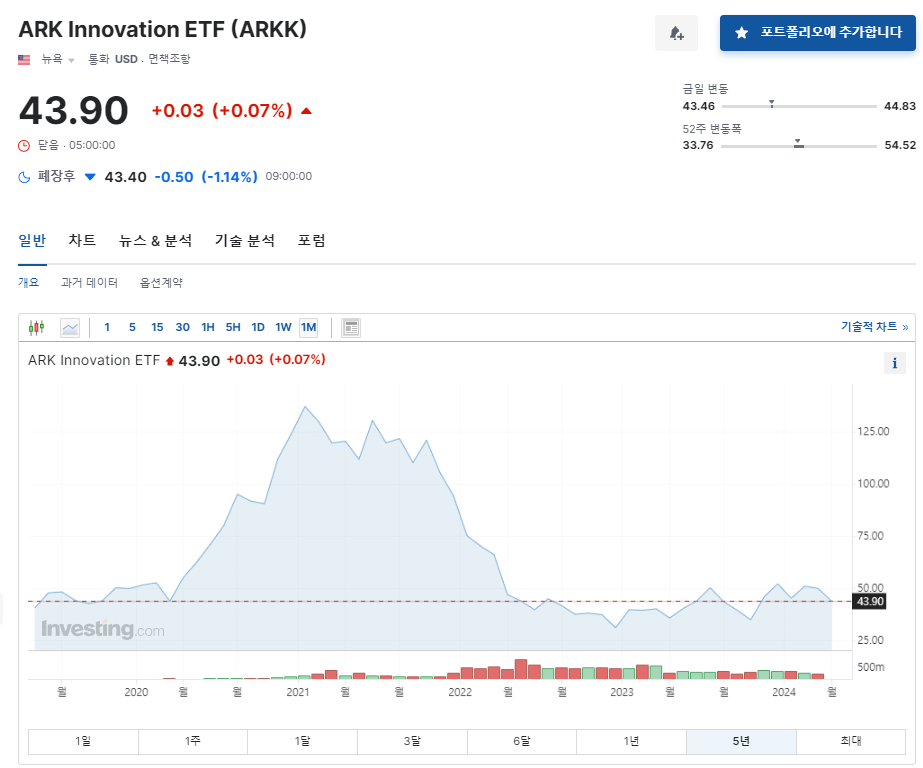Image resolution: width=923 pixels, height=768 pixels.
Task: Select the 일반 tab
Action: 32,240
